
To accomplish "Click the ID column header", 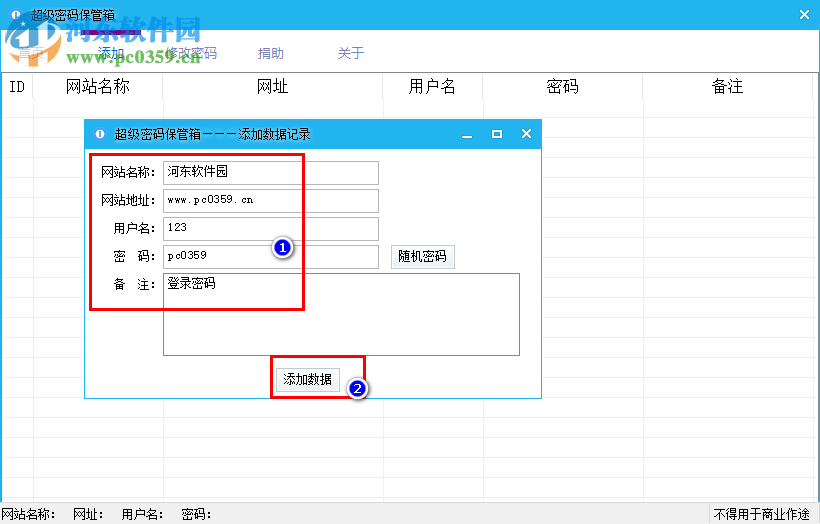I will pos(17,86).
